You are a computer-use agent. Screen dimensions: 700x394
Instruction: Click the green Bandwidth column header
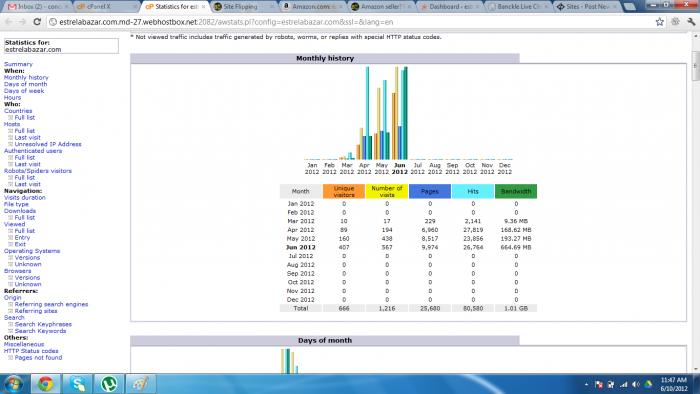coord(516,191)
